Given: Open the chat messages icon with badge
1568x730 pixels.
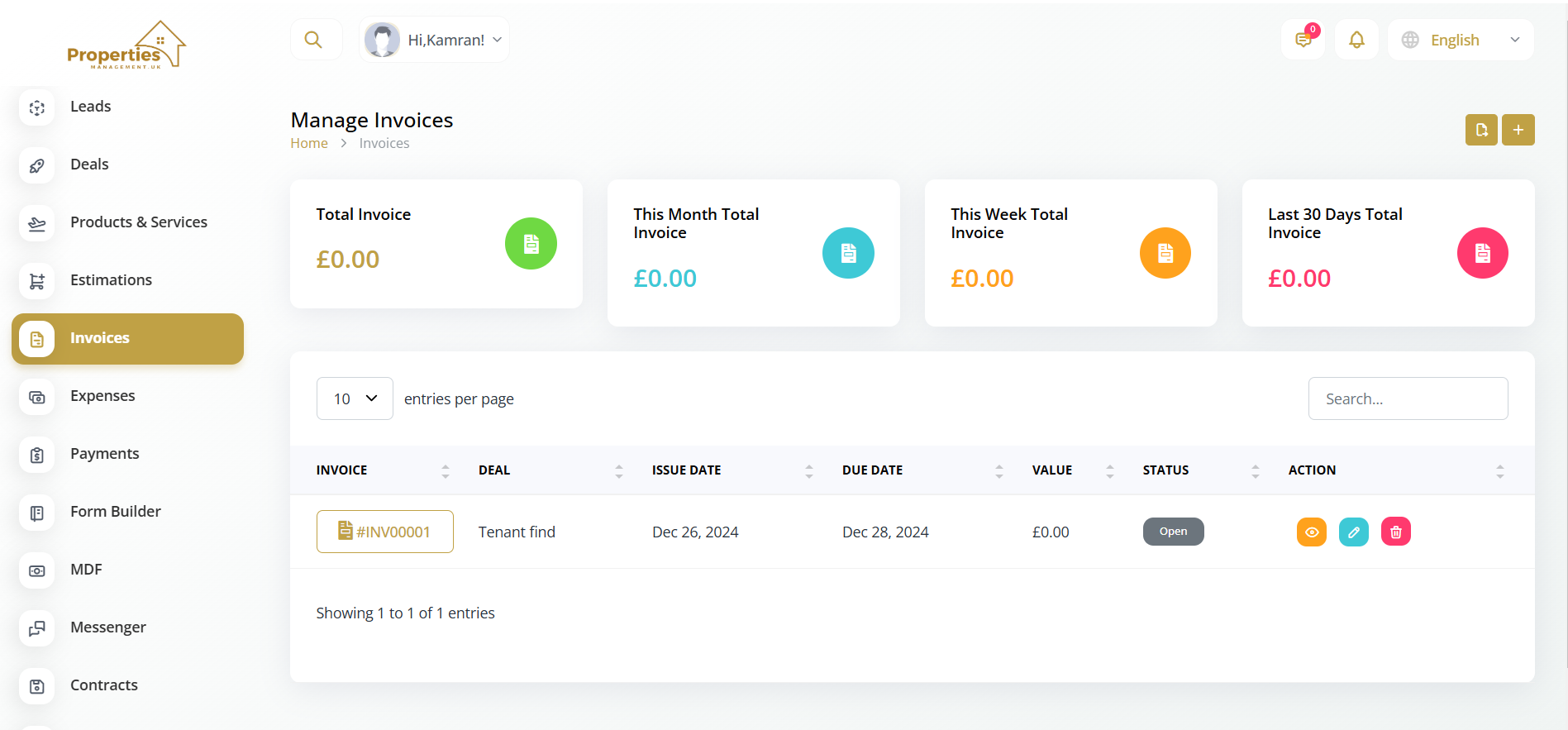Looking at the screenshot, I should 1303,40.
